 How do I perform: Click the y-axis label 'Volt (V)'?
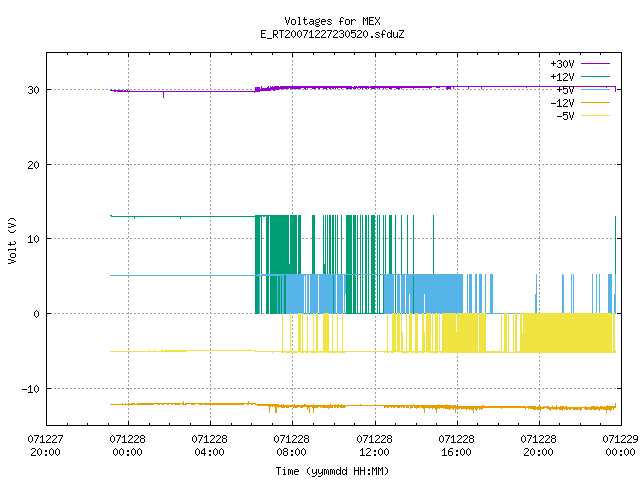point(12,241)
